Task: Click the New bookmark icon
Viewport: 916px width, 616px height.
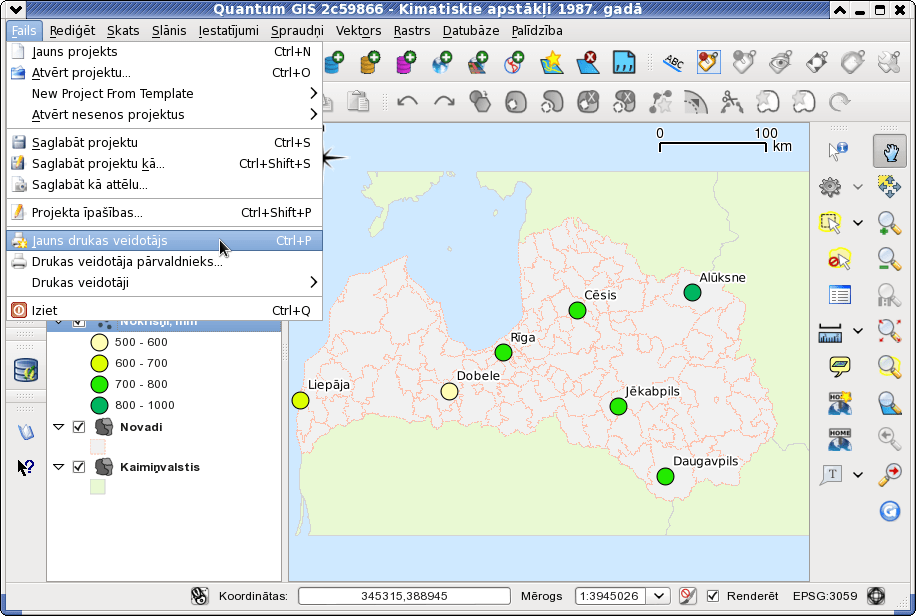Action: coord(839,403)
